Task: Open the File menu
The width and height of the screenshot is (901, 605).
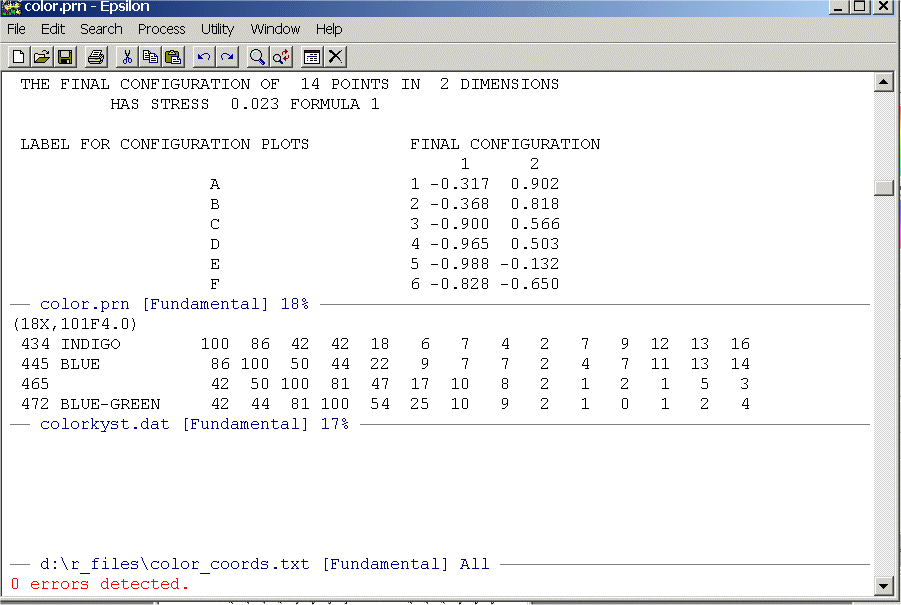Action: pyautogui.click(x=16, y=29)
